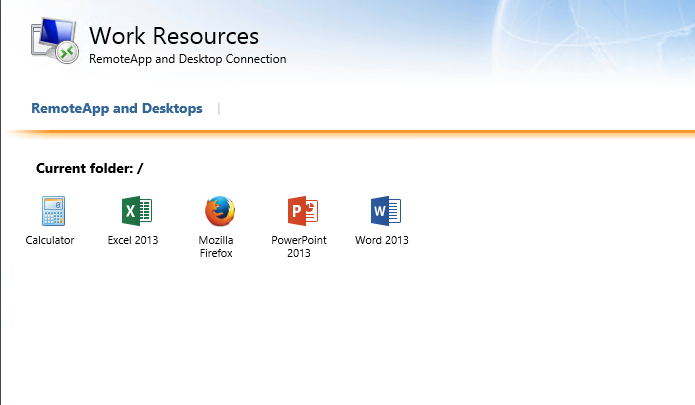Click the "RemoteApp and Desktop Connection" subtitle
Viewport: 695px width, 405px height.
pos(188,59)
